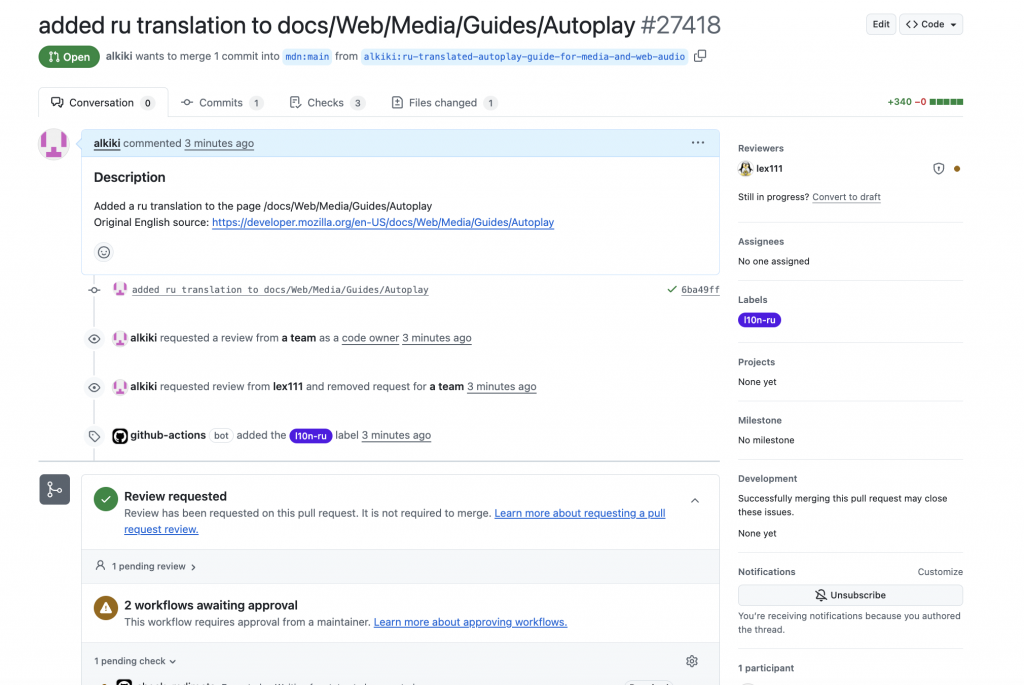Click the green commit status checkmark

click(671, 290)
